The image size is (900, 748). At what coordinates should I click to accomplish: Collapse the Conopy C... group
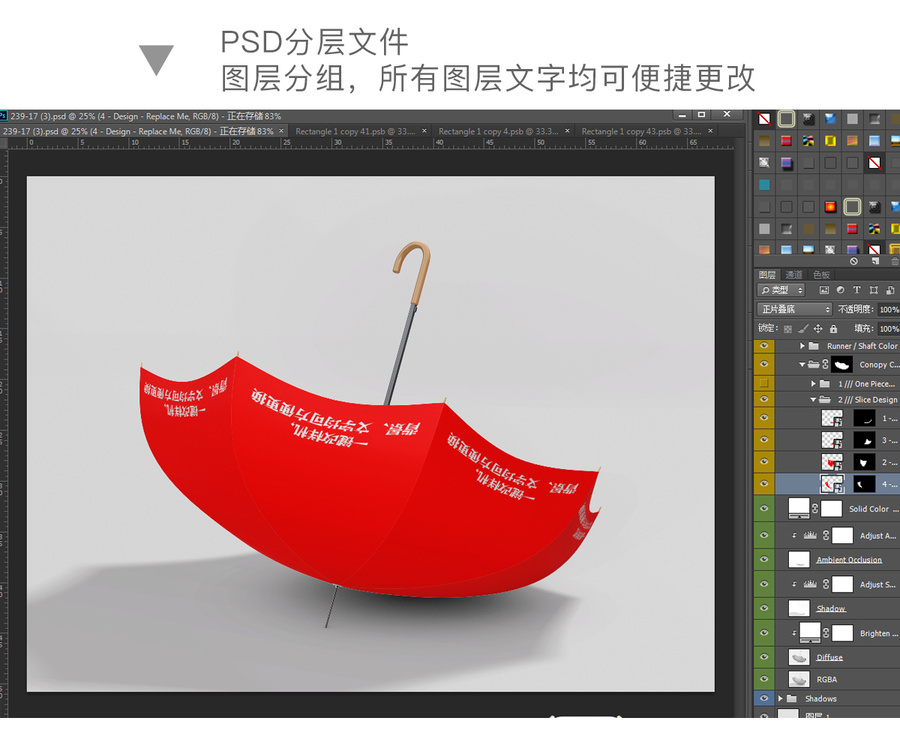click(802, 364)
